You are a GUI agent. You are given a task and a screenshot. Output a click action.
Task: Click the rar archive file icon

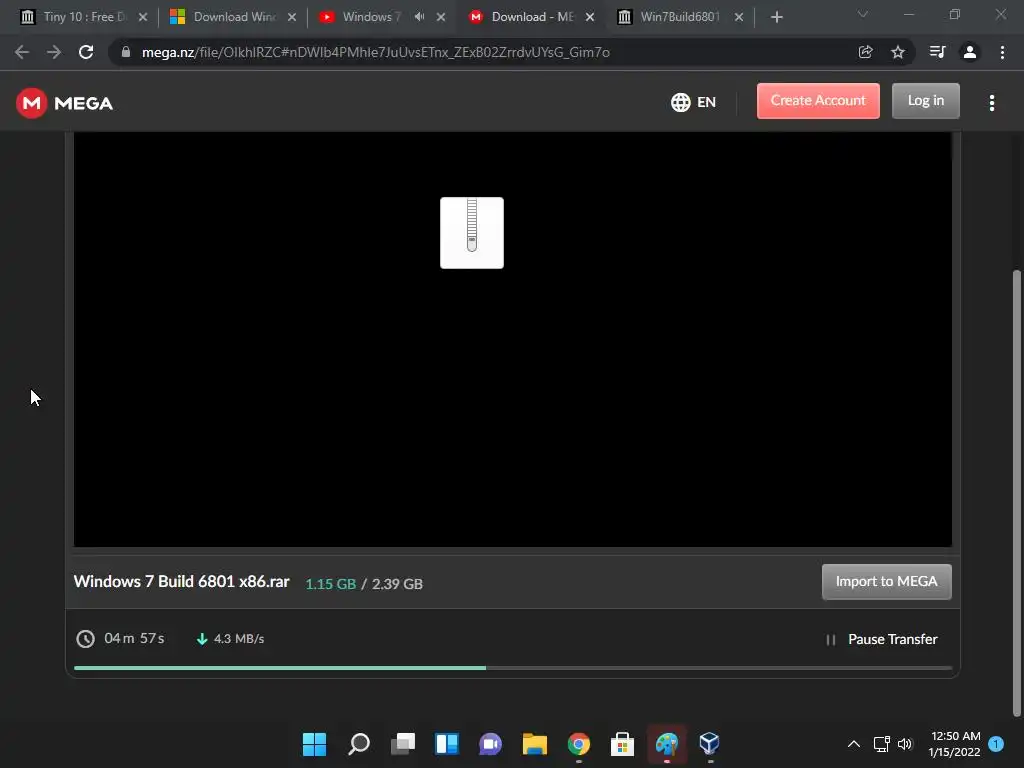[x=472, y=232]
